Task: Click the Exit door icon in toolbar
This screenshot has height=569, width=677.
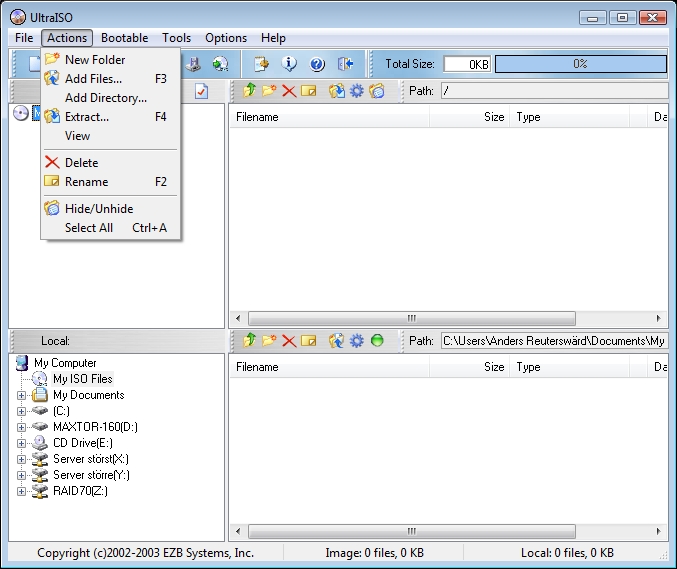Action: coord(345,64)
